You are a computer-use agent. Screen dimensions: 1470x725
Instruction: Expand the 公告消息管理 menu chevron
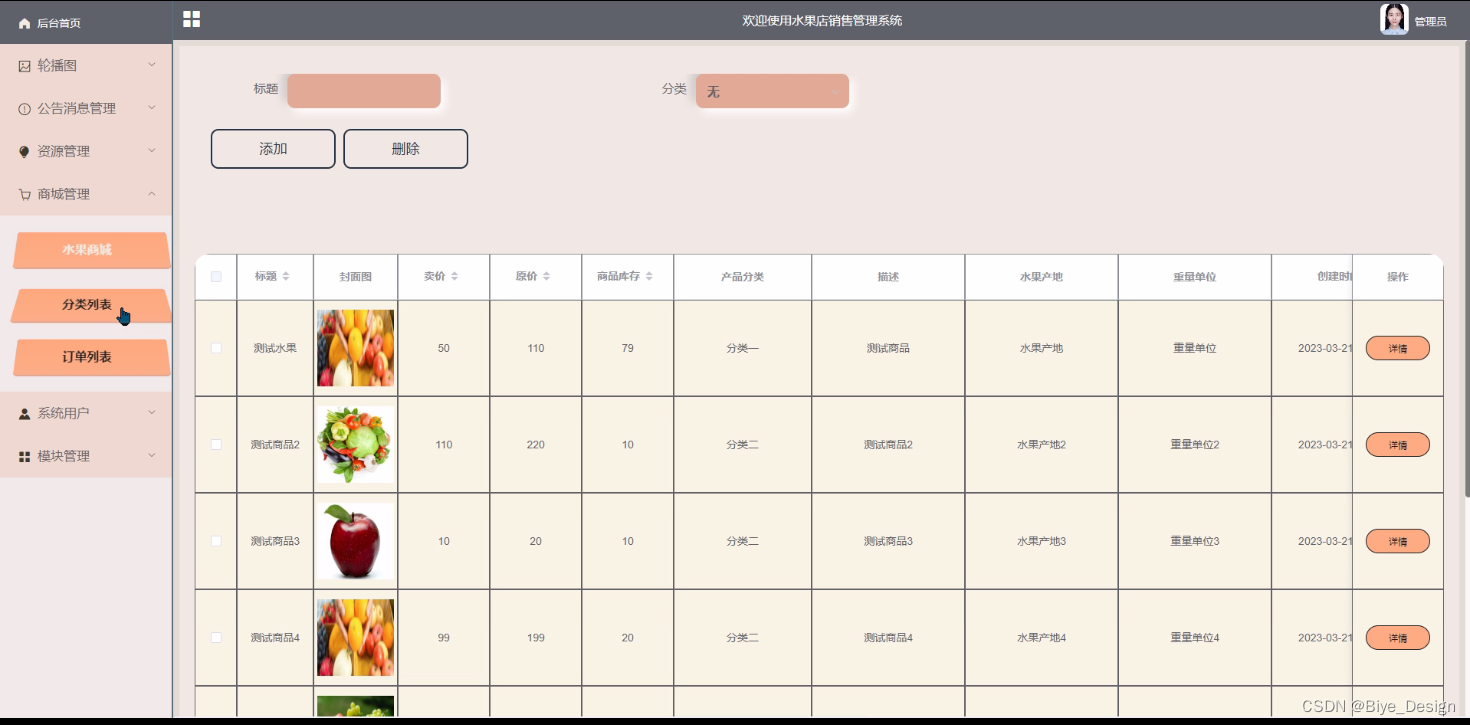(x=152, y=108)
